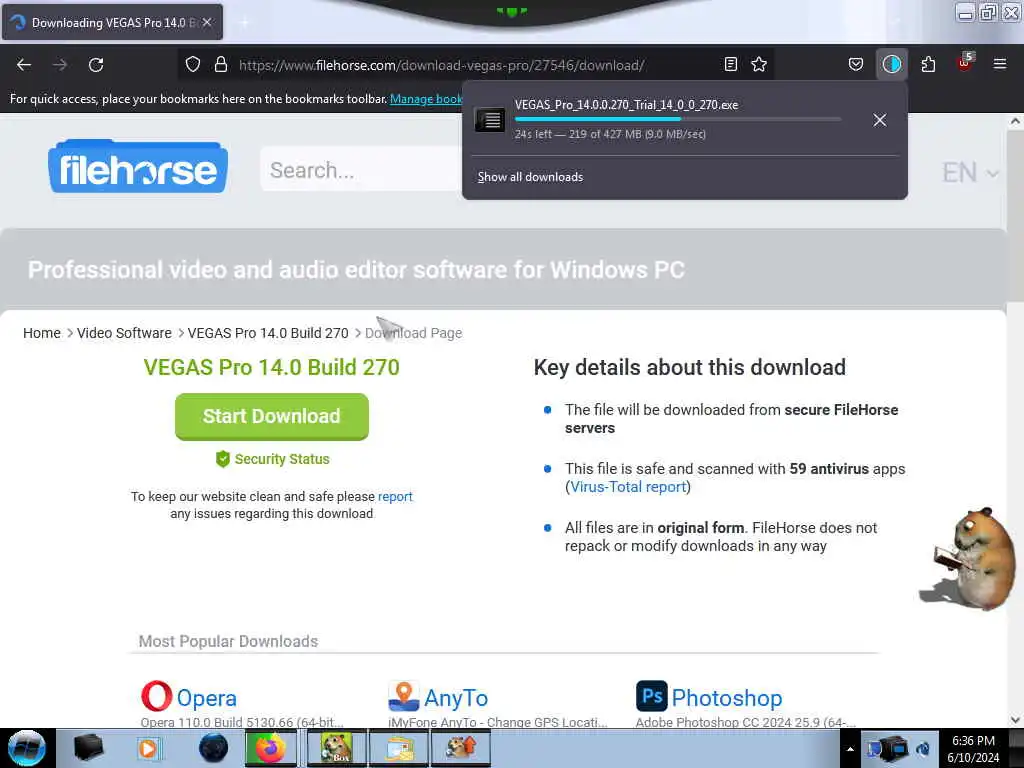Viewport: 1024px width, 768px height.
Task: Open VEGAS_Pro_14.0.0.270 exe file icon
Action: click(x=489, y=120)
